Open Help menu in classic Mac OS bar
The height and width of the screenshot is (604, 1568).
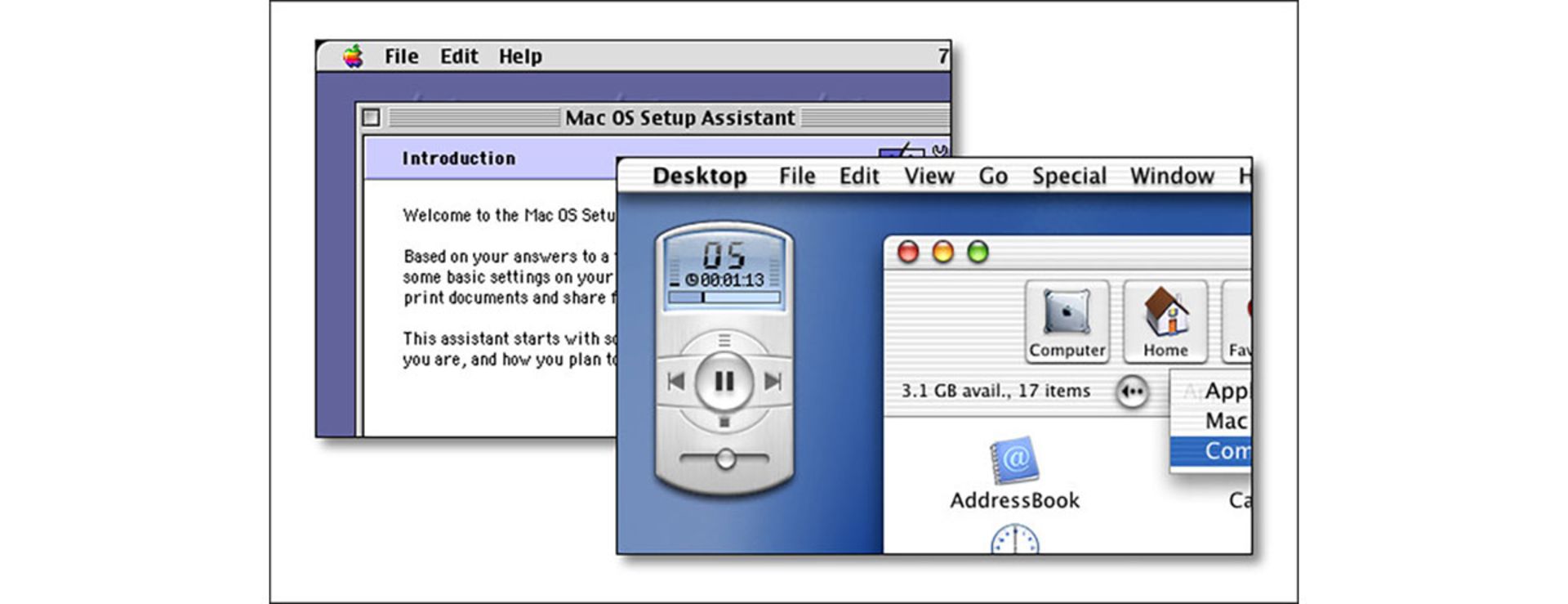[x=520, y=56]
